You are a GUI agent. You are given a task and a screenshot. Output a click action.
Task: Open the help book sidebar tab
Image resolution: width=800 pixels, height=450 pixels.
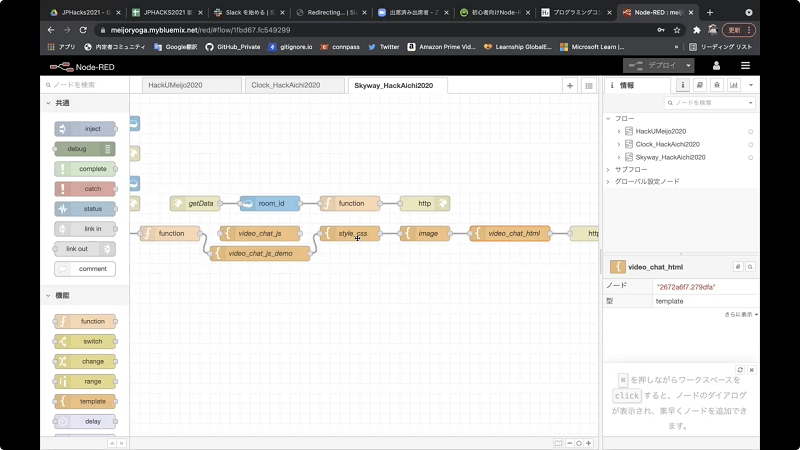pyautogui.click(x=699, y=86)
